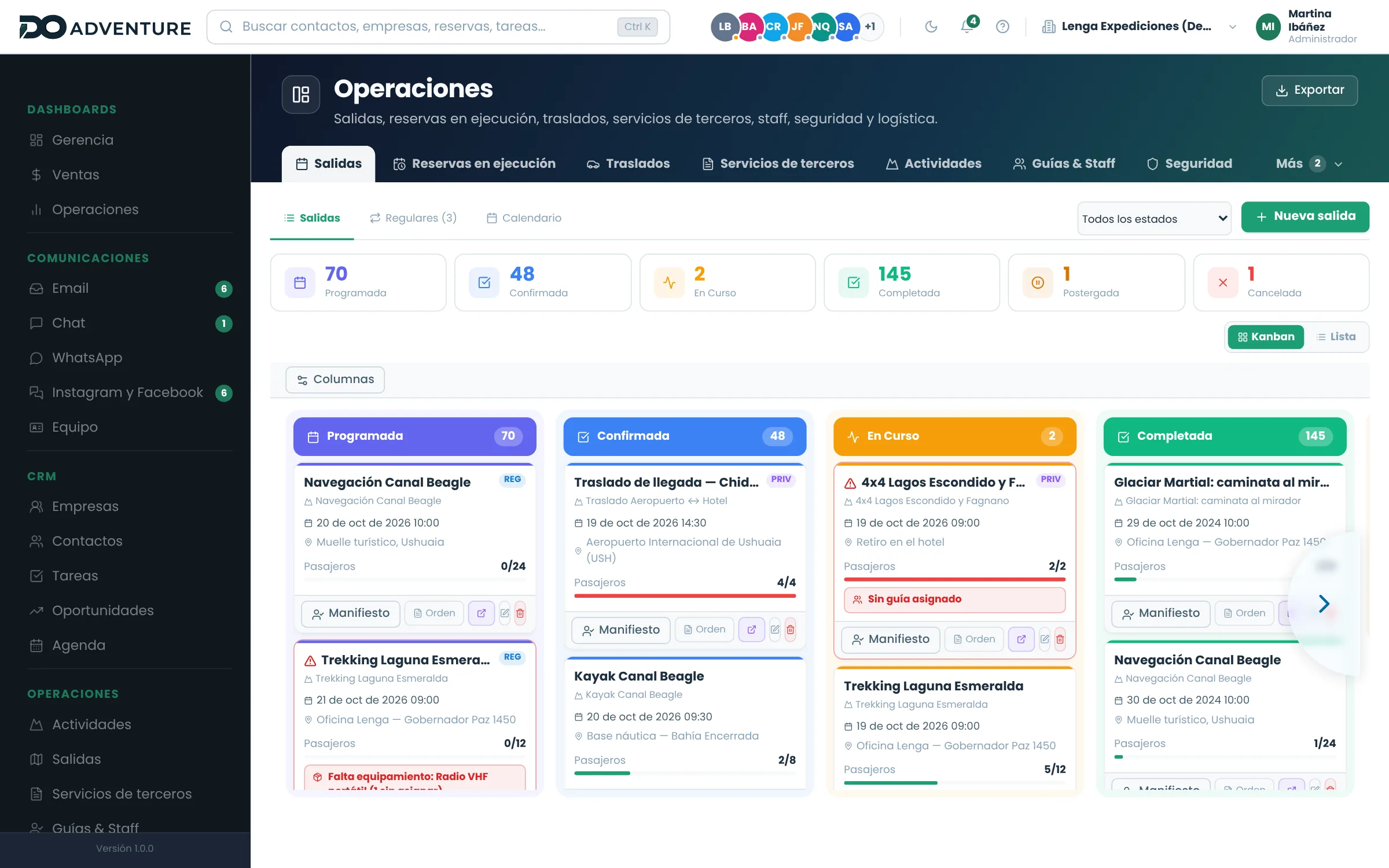This screenshot has width=1389, height=868.
Task: Open external link icon on Navegación Canal Beagle Programada card
Action: click(481, 613)
